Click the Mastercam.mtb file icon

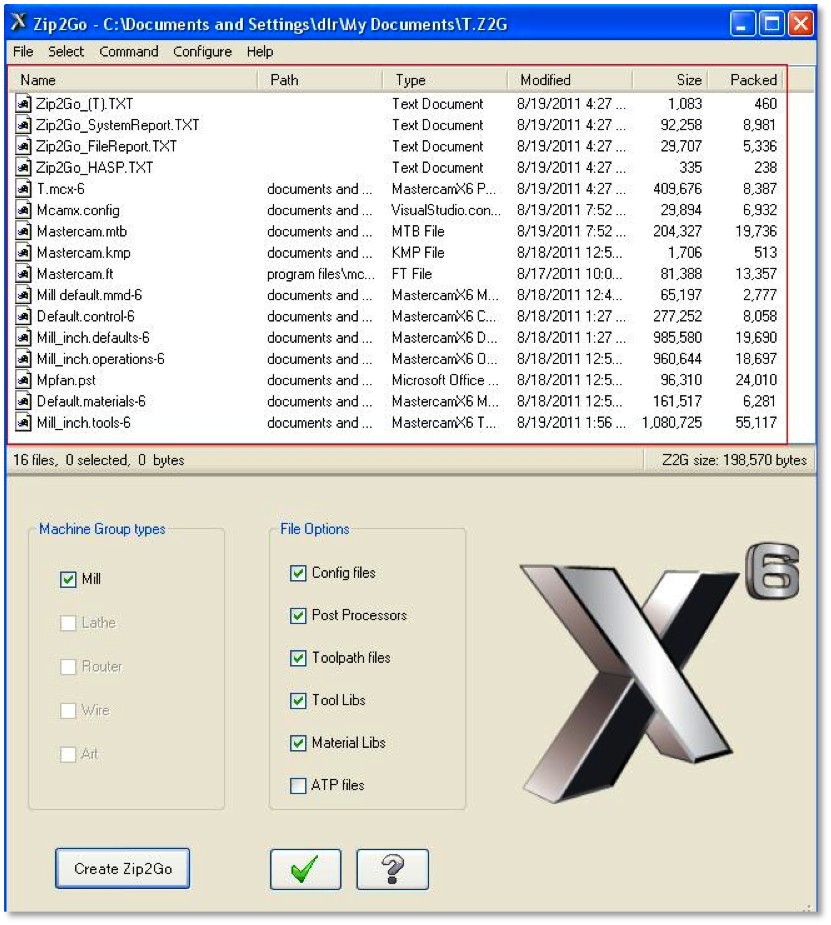pos(23,231)
